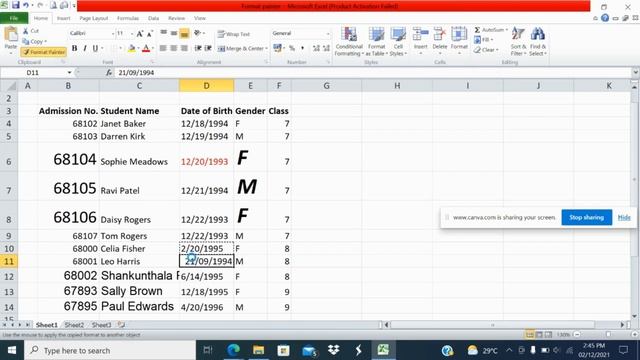This screenshot has width=640, height=360.
Task: Activate the Format Painter button
Action: tap(44, 52)
